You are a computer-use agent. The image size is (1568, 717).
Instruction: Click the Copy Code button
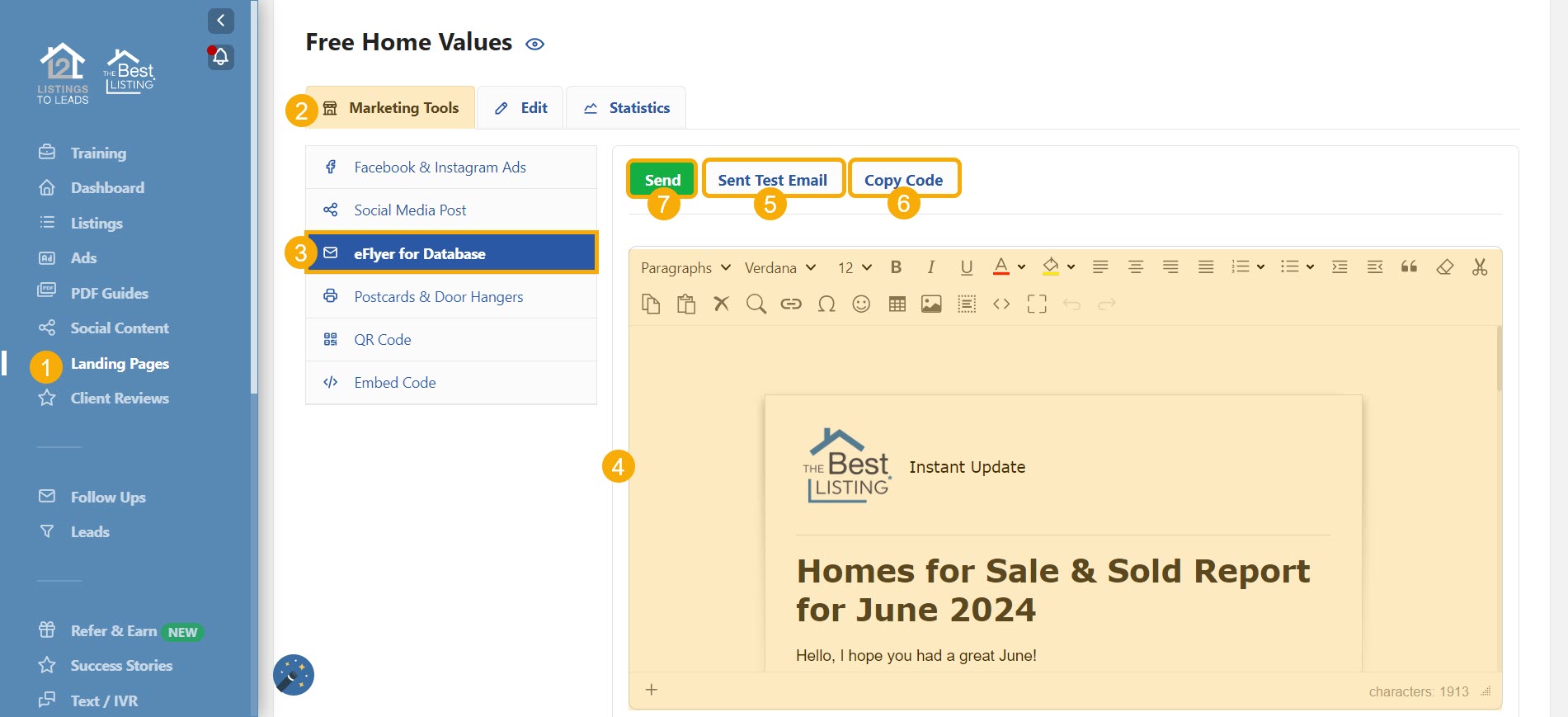(903, 180)
